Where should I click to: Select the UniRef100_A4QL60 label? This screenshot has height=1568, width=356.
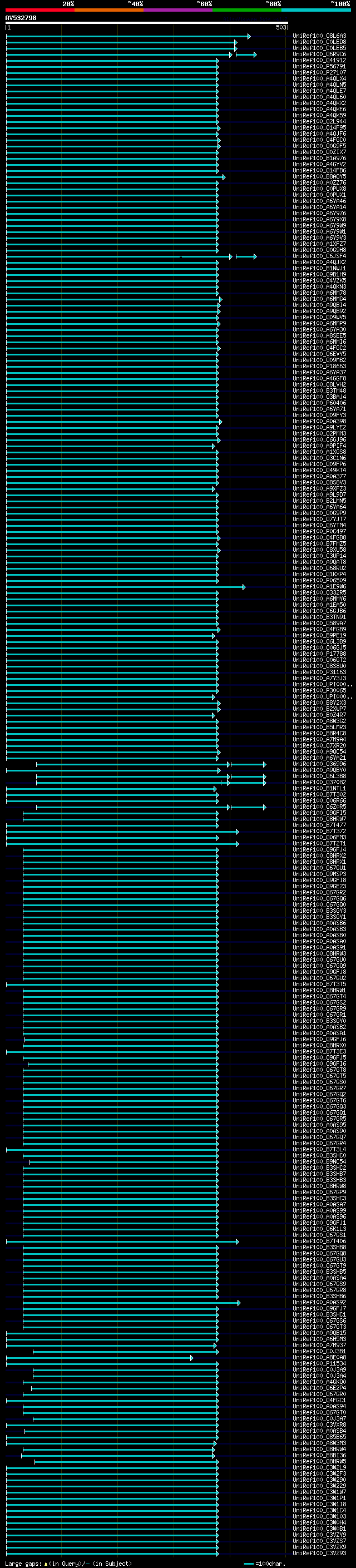[x=319, y=97]
